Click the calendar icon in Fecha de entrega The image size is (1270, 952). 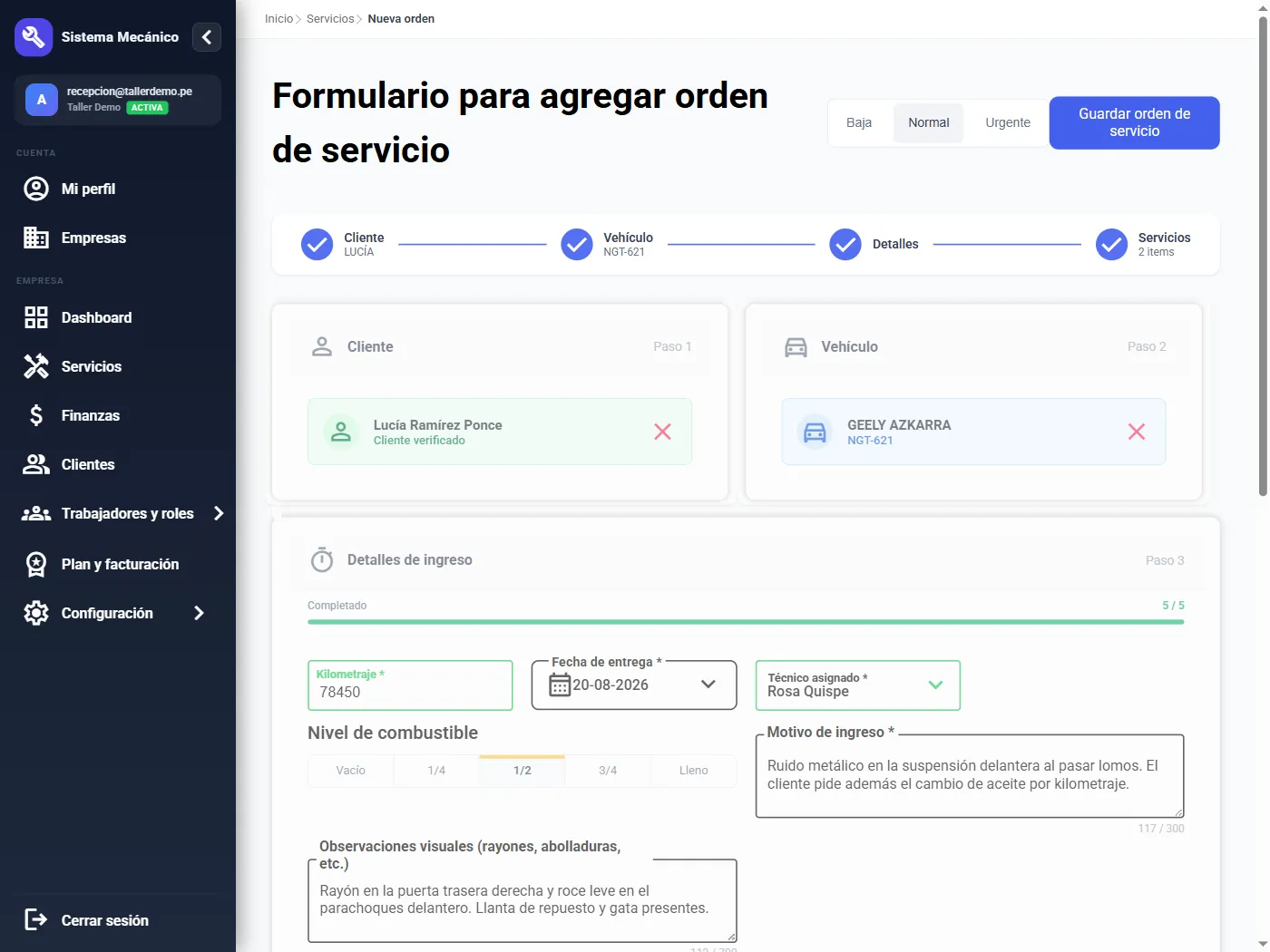click(560, 685)
